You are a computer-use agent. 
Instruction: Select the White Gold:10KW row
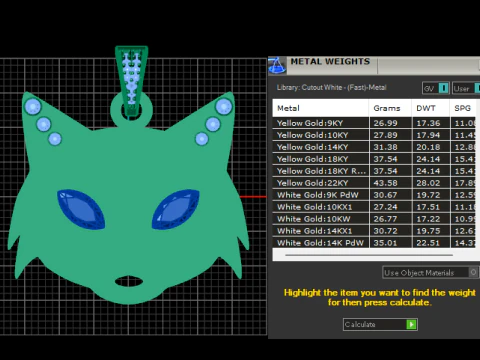374,219
